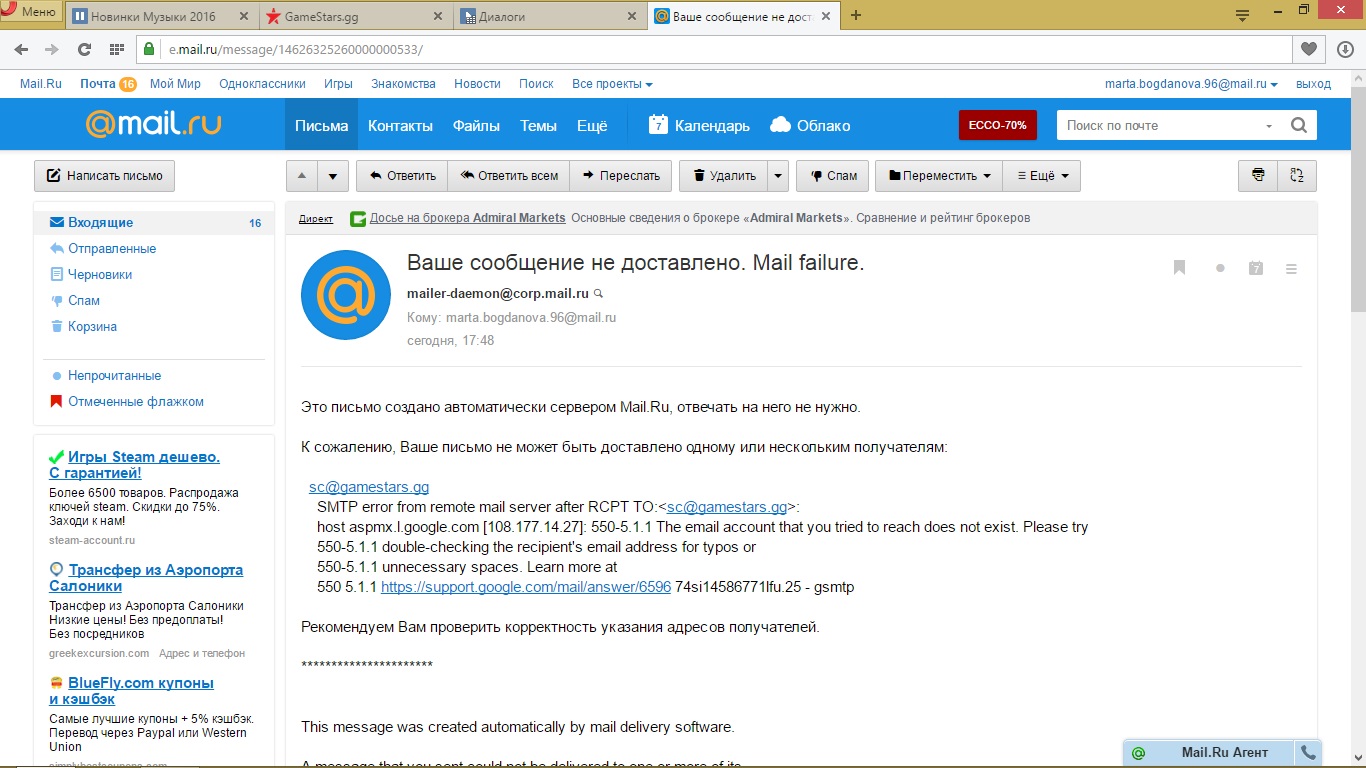This screenshot has width=1366, height=768.
Task: Open the Opera Меню button
Action: (x=32, y=12)
